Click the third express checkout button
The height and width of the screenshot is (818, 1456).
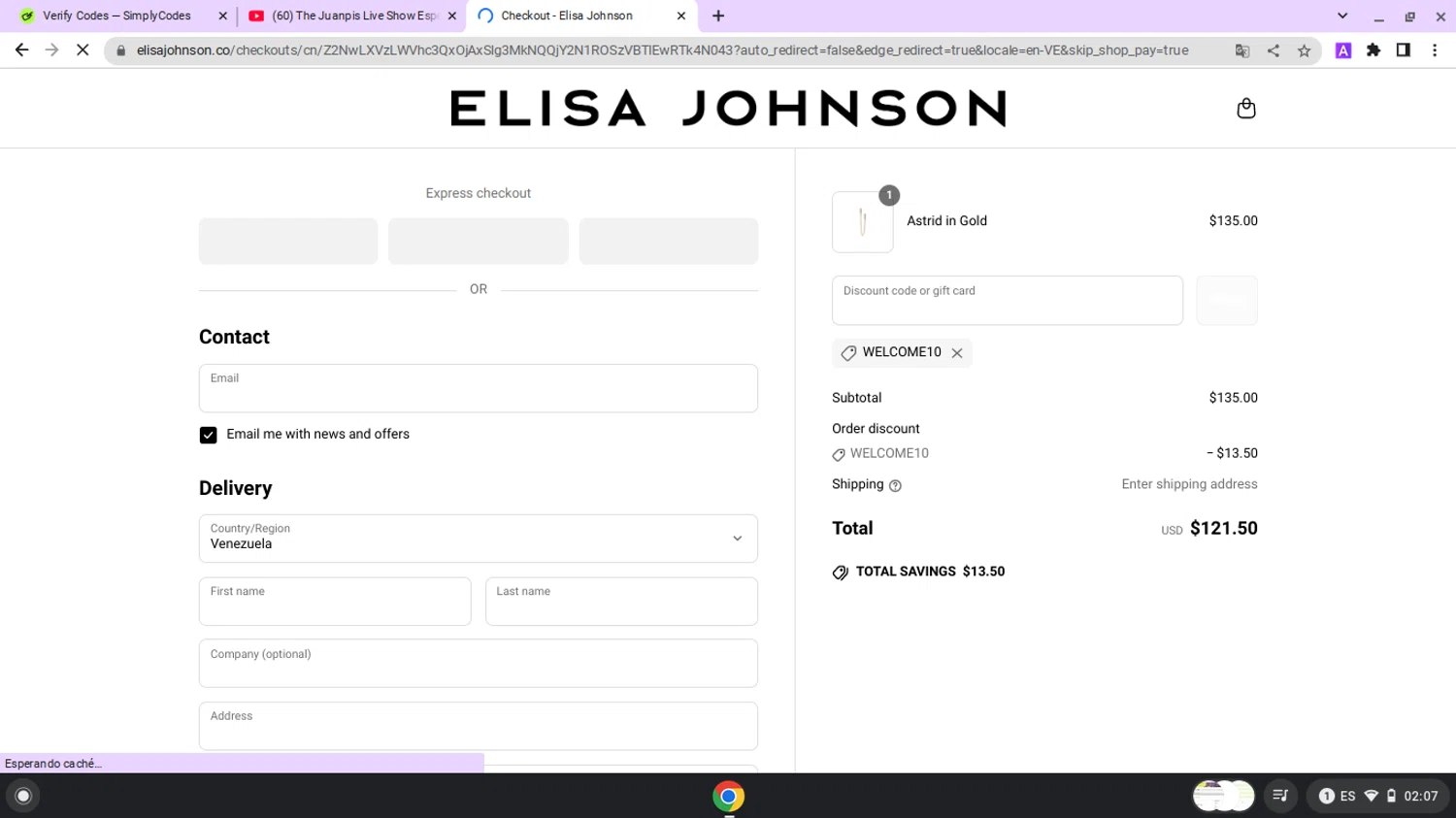(668, 241)
